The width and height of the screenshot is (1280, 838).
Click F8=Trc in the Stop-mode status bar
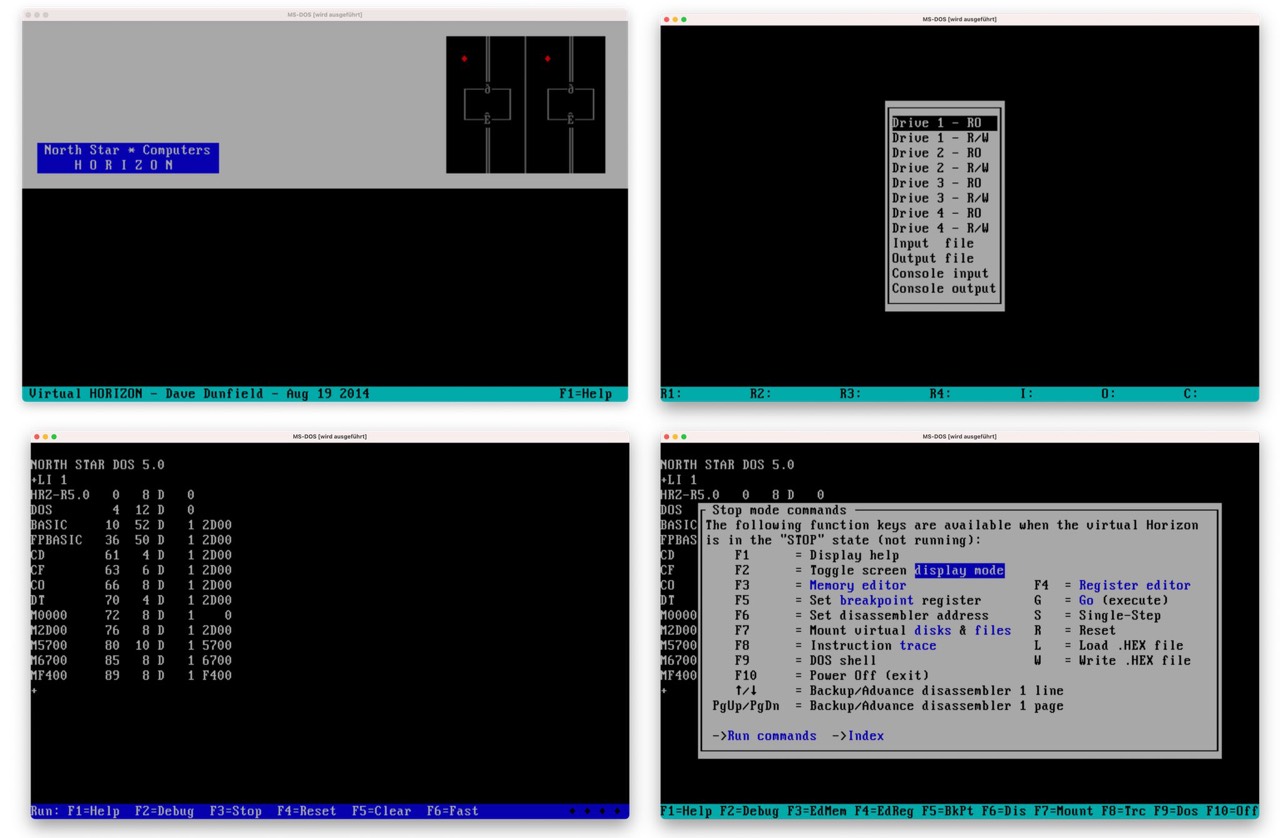1124,811
